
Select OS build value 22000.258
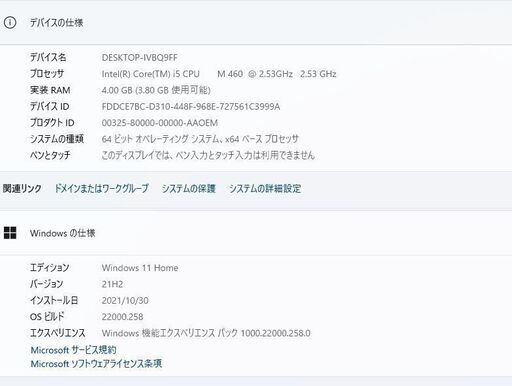[x=122, y=317]
